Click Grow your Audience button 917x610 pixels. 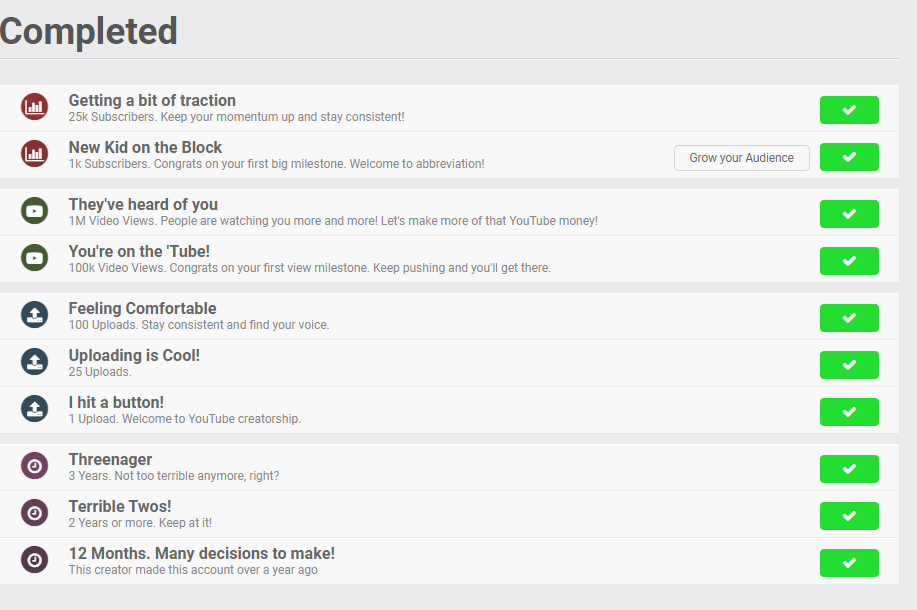point(742,158)
